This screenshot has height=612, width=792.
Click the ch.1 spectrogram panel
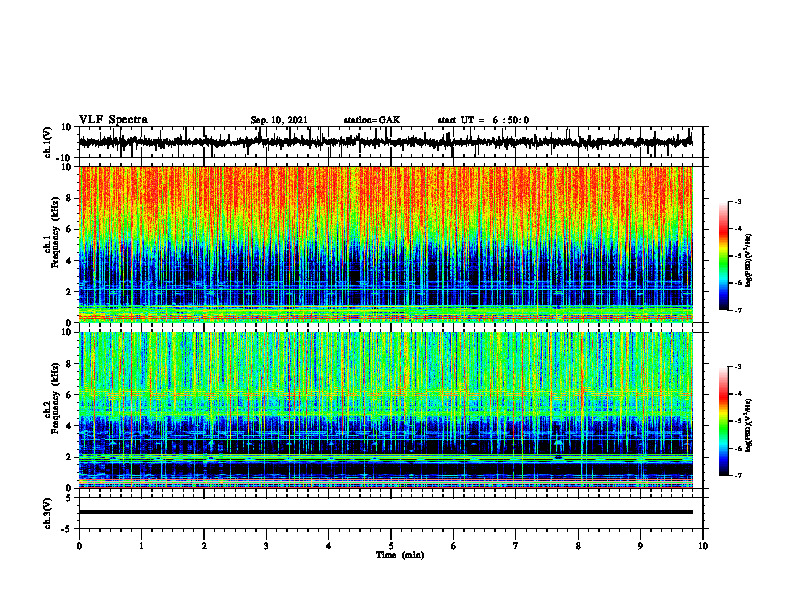[x=385, y=244]
